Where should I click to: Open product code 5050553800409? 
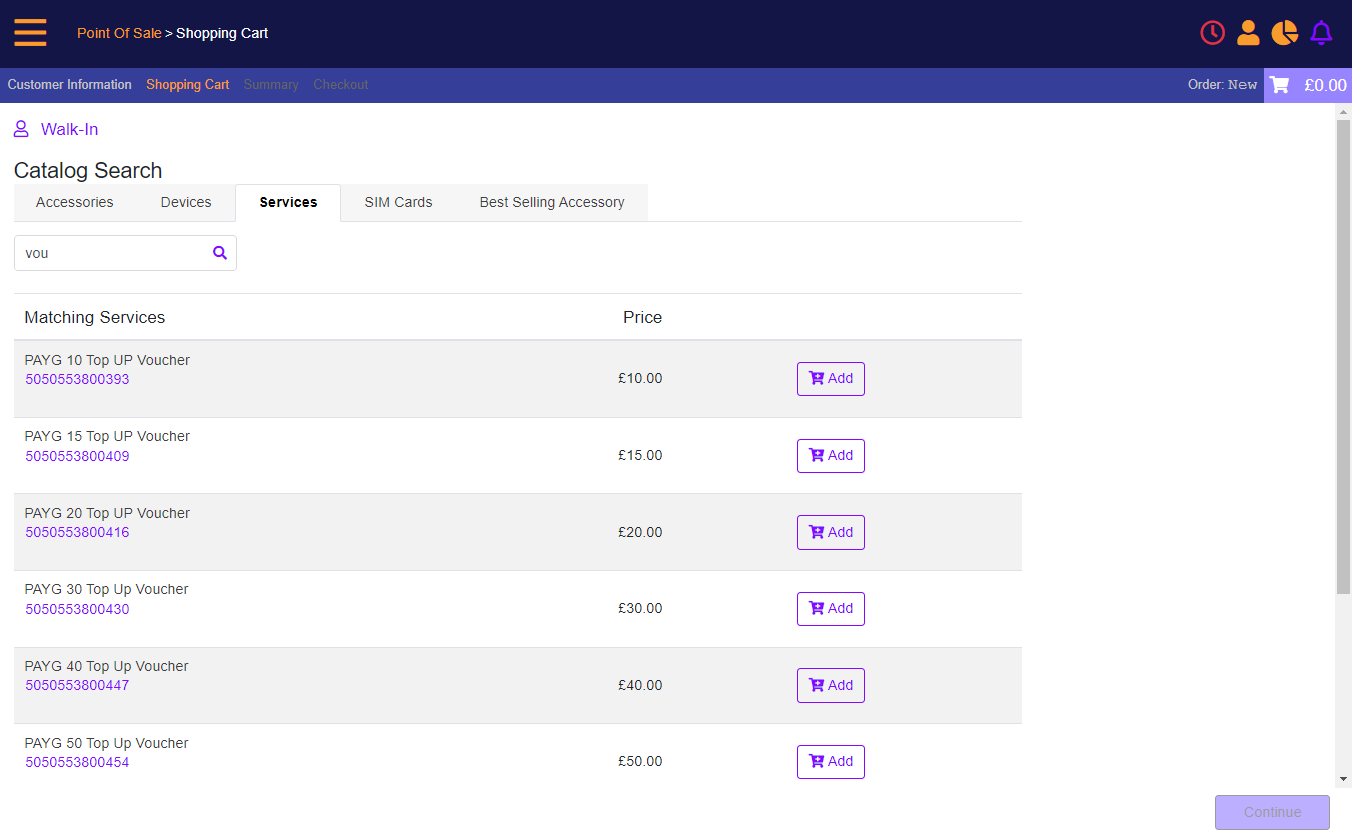click(x=77, y=456)
